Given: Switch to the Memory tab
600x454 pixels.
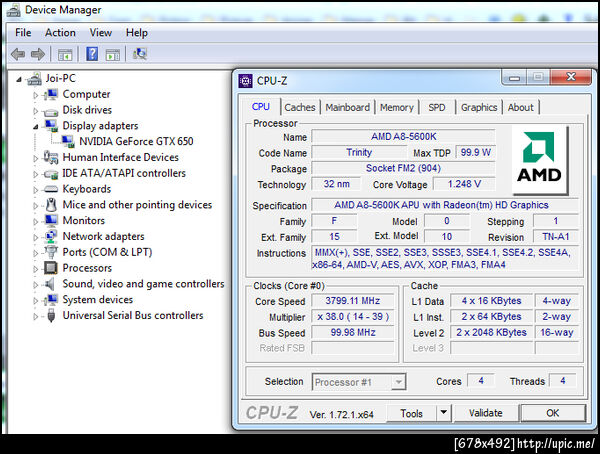Looking at the screenshot, I should pos(396,107).
